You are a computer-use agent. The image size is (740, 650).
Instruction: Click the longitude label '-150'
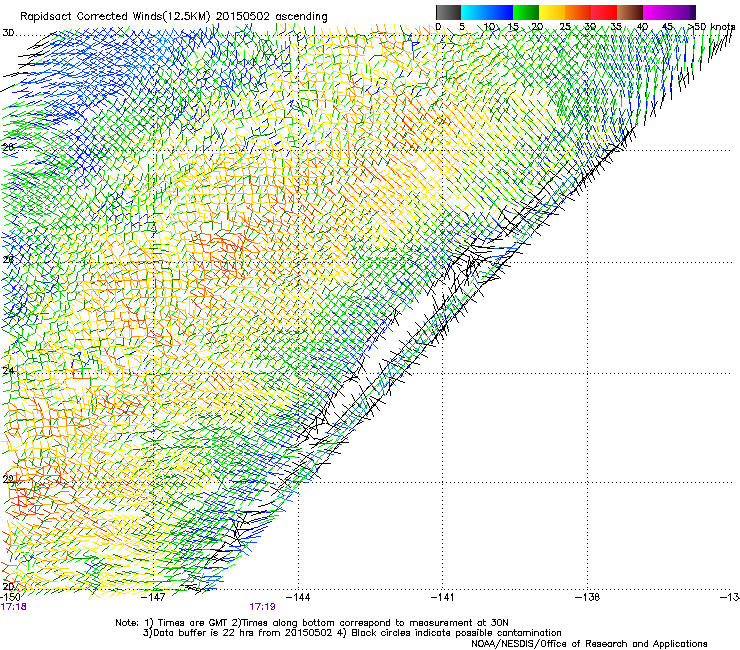10,598
